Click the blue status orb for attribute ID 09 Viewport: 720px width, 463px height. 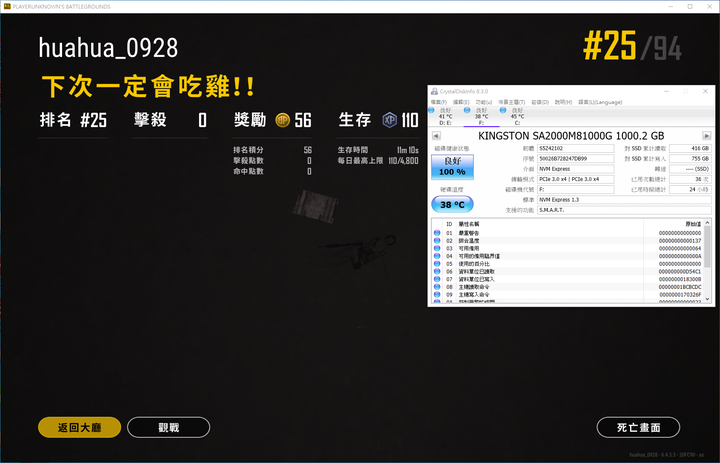(437, 294)
